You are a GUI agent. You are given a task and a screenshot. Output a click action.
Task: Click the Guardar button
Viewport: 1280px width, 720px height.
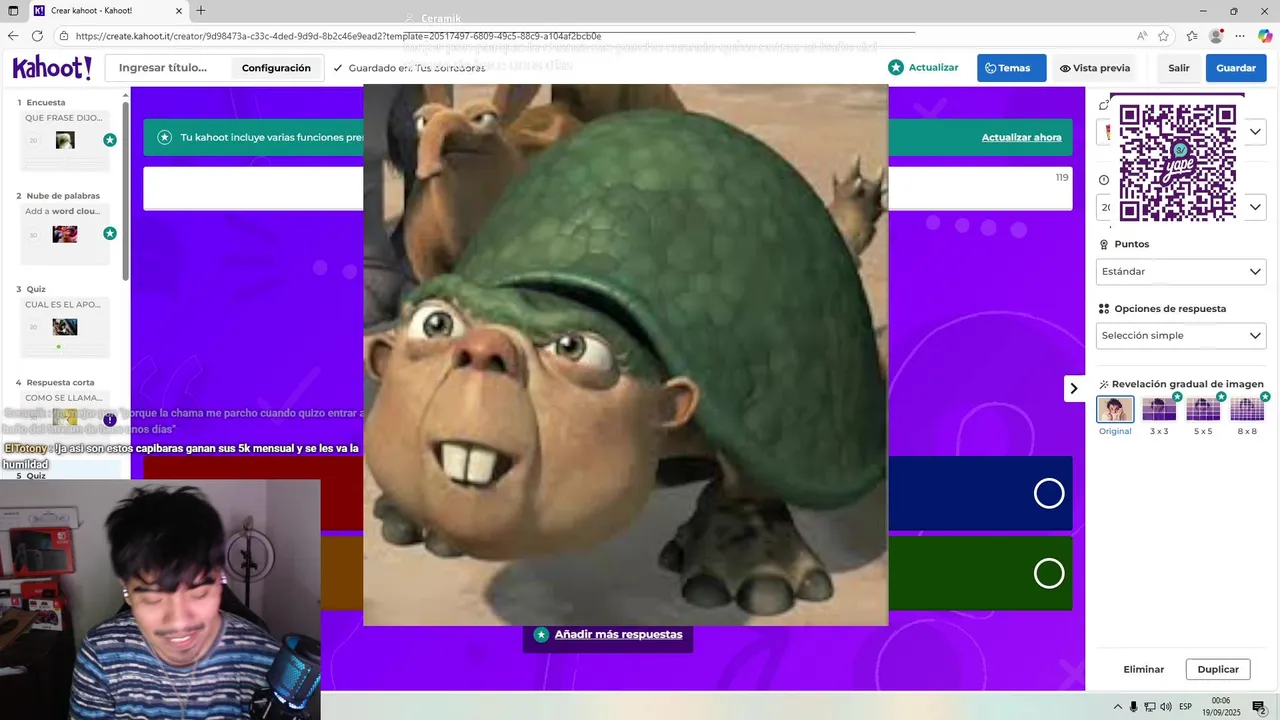pos(1236,68)
